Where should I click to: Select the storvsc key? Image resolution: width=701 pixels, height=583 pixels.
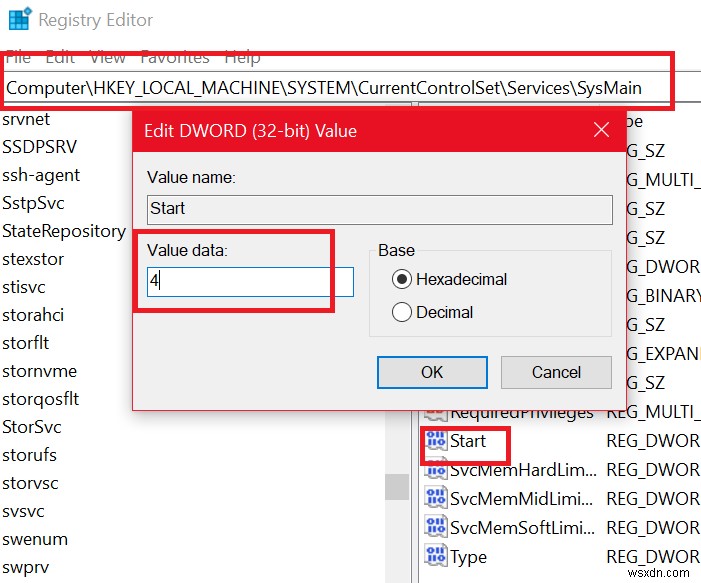(x=30, y=483)
